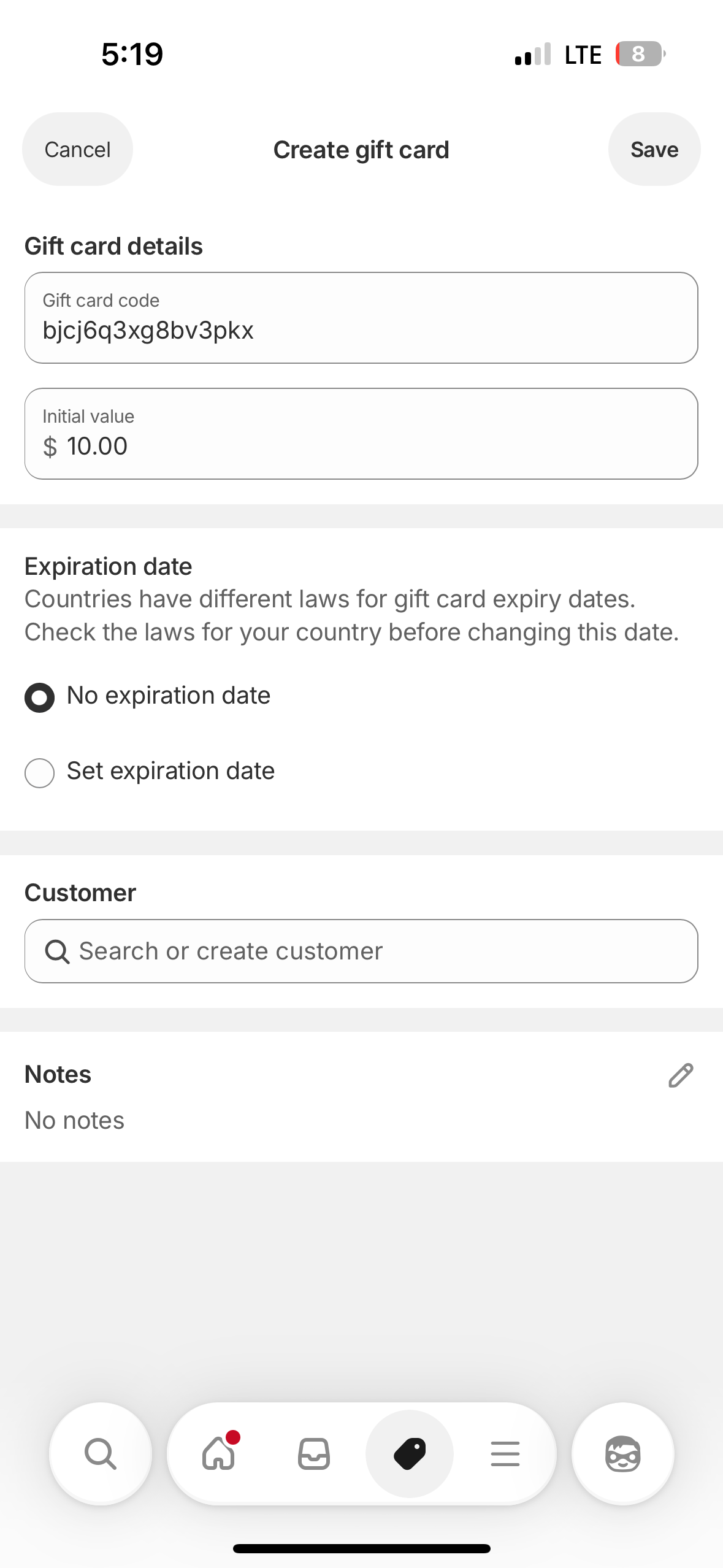Click Search or create customer field
723x1568 pixels.
click(380, 951)
